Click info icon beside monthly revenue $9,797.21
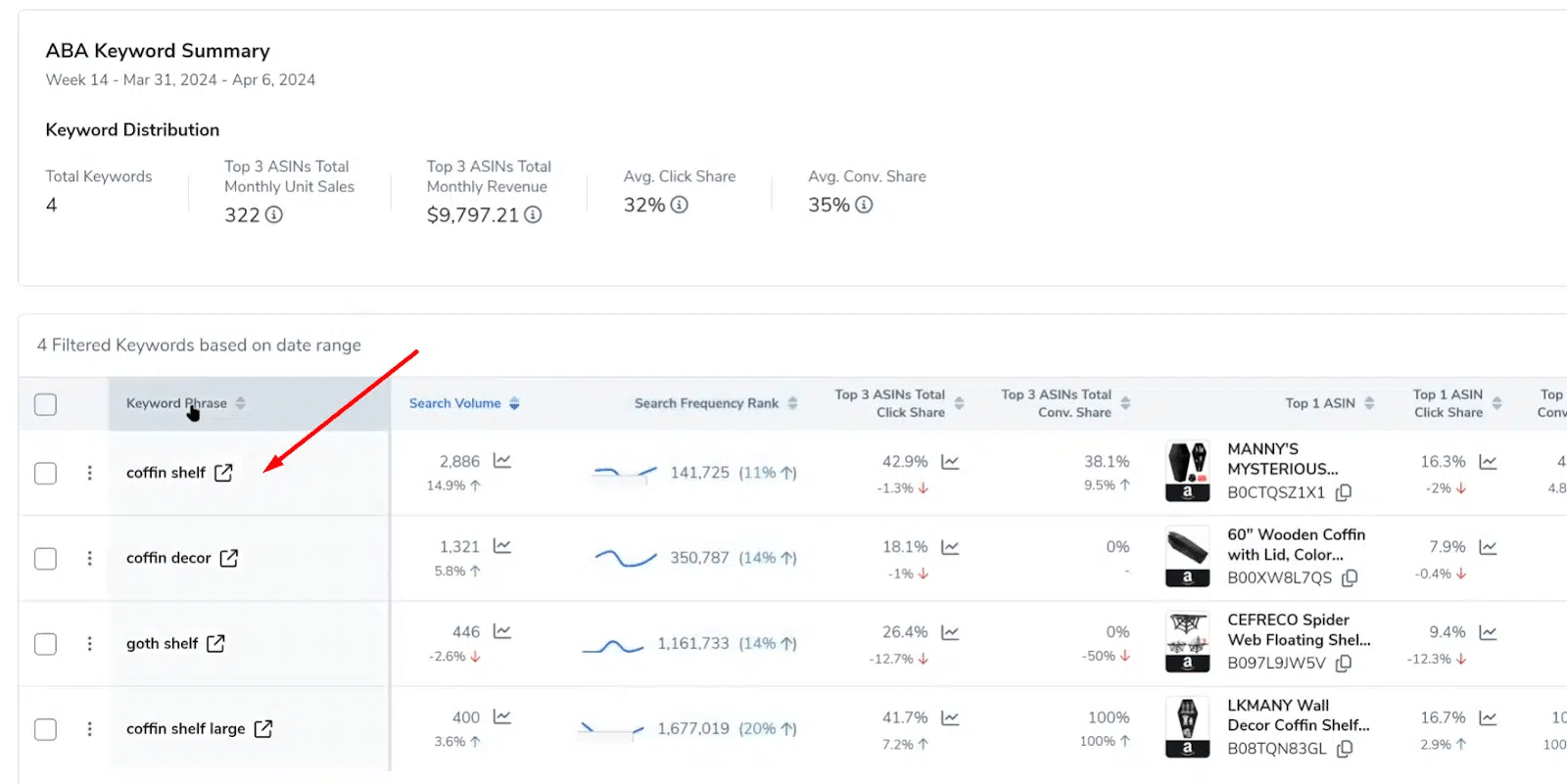1567x784 pixels. tap(533, 214)
